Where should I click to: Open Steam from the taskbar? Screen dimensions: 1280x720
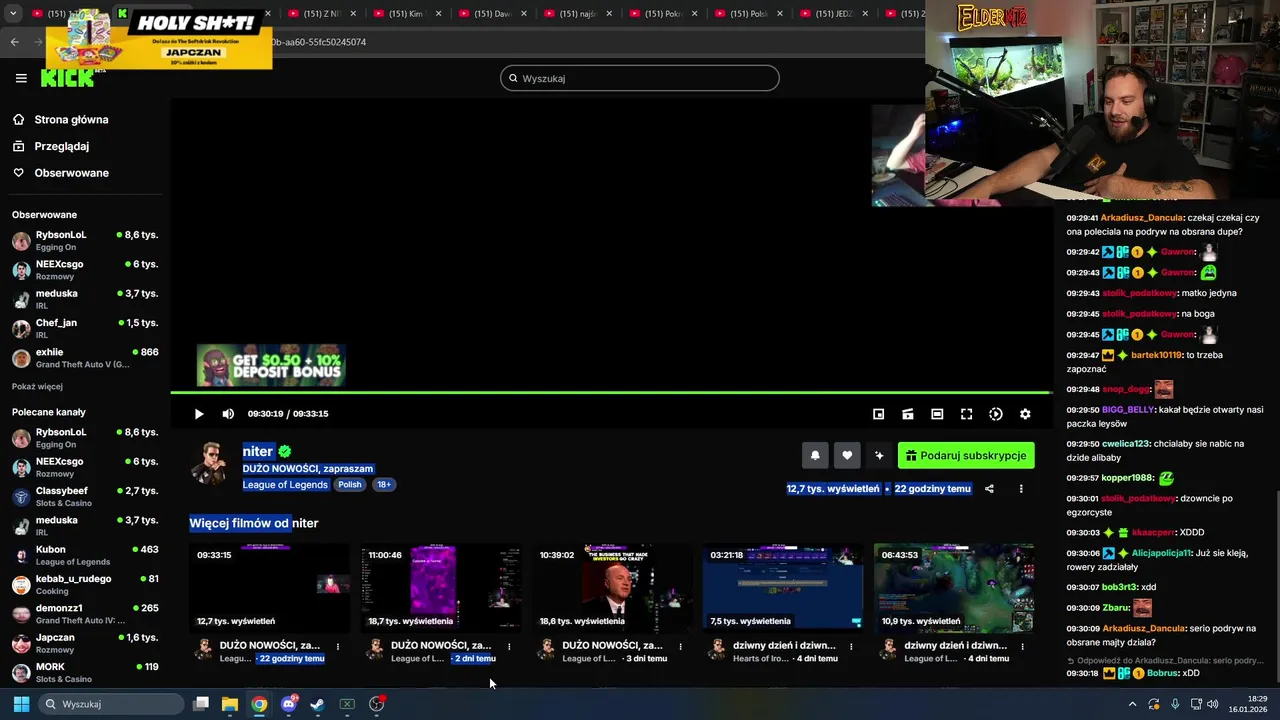pos(318,704)
